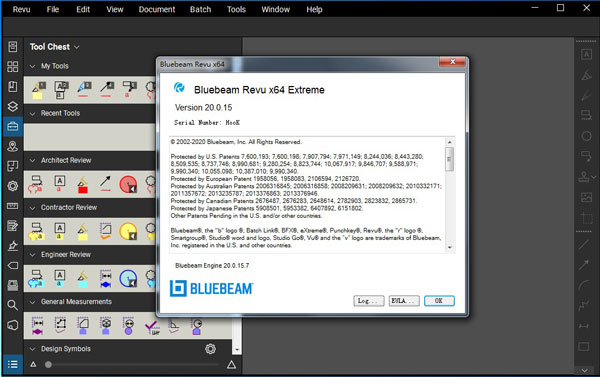
Task: Open the File Access panel icon
Action: [x=13, y=47]
